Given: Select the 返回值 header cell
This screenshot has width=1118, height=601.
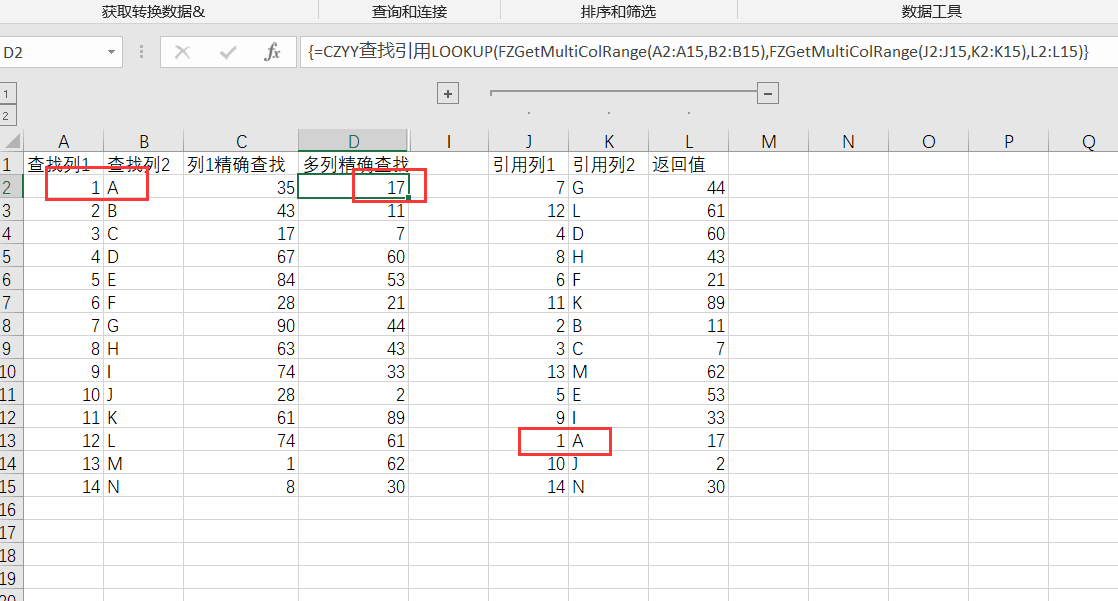Looking at the screenshot, I should click(688, 165).
